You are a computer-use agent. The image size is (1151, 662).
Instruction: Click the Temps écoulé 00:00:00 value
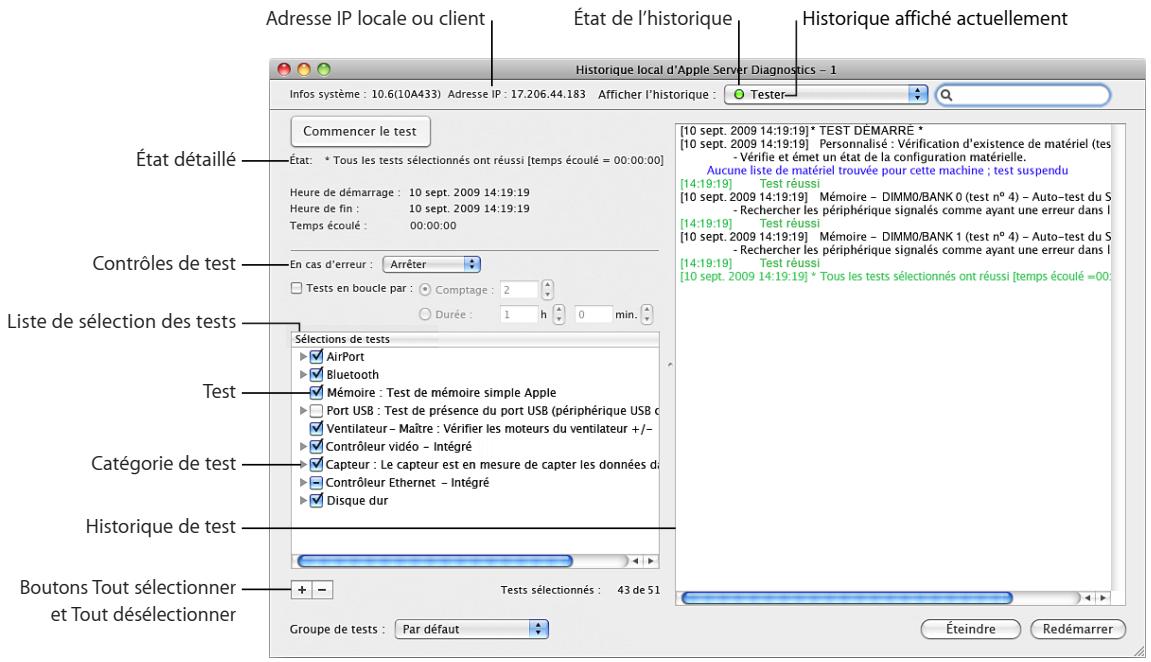tap(433, 225)
